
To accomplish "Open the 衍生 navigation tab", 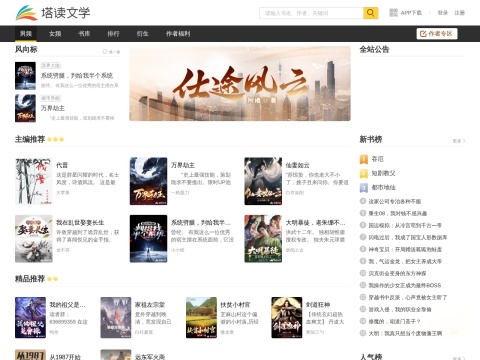I will 142,33.
